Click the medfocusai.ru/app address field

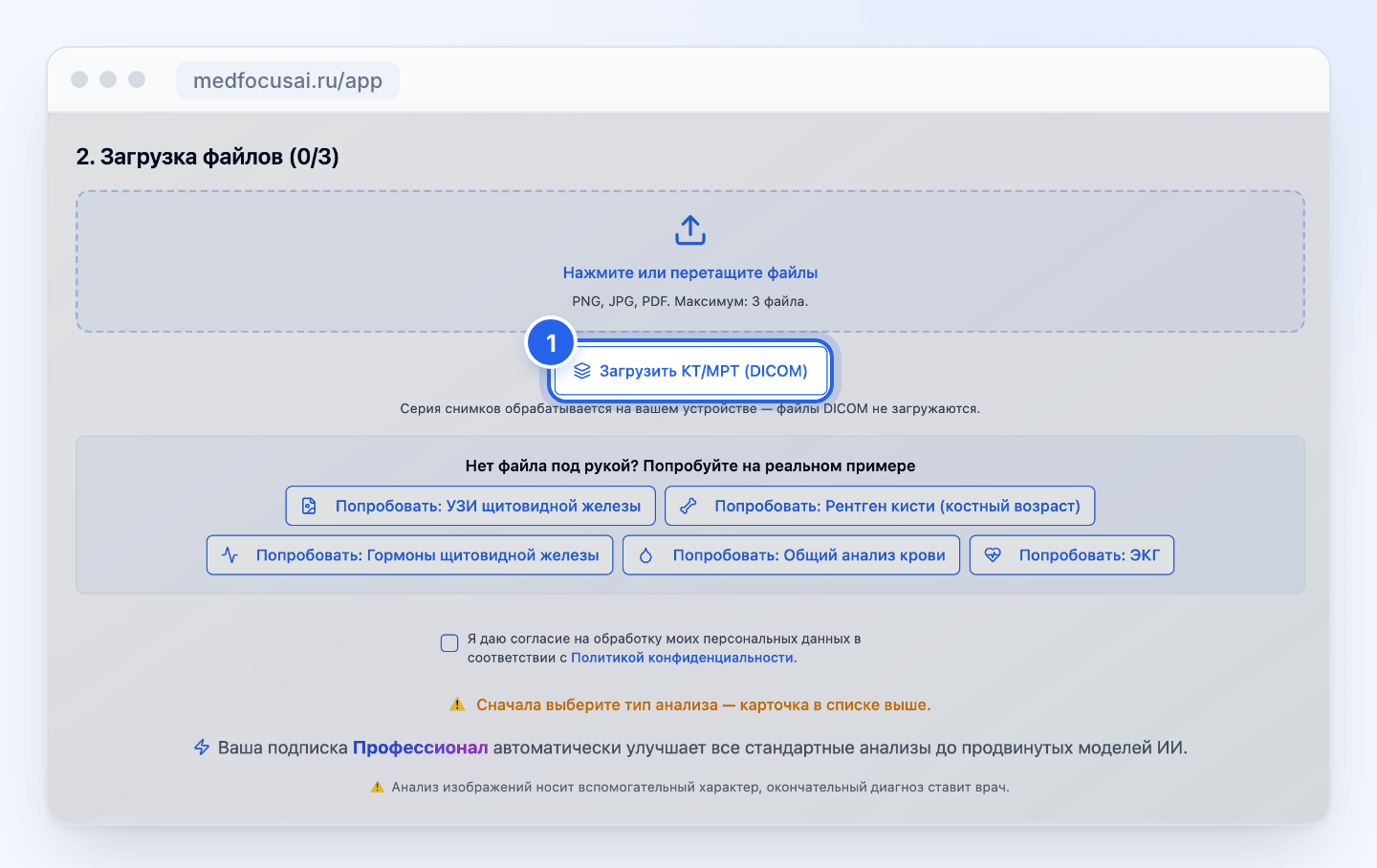pos(288,80)
